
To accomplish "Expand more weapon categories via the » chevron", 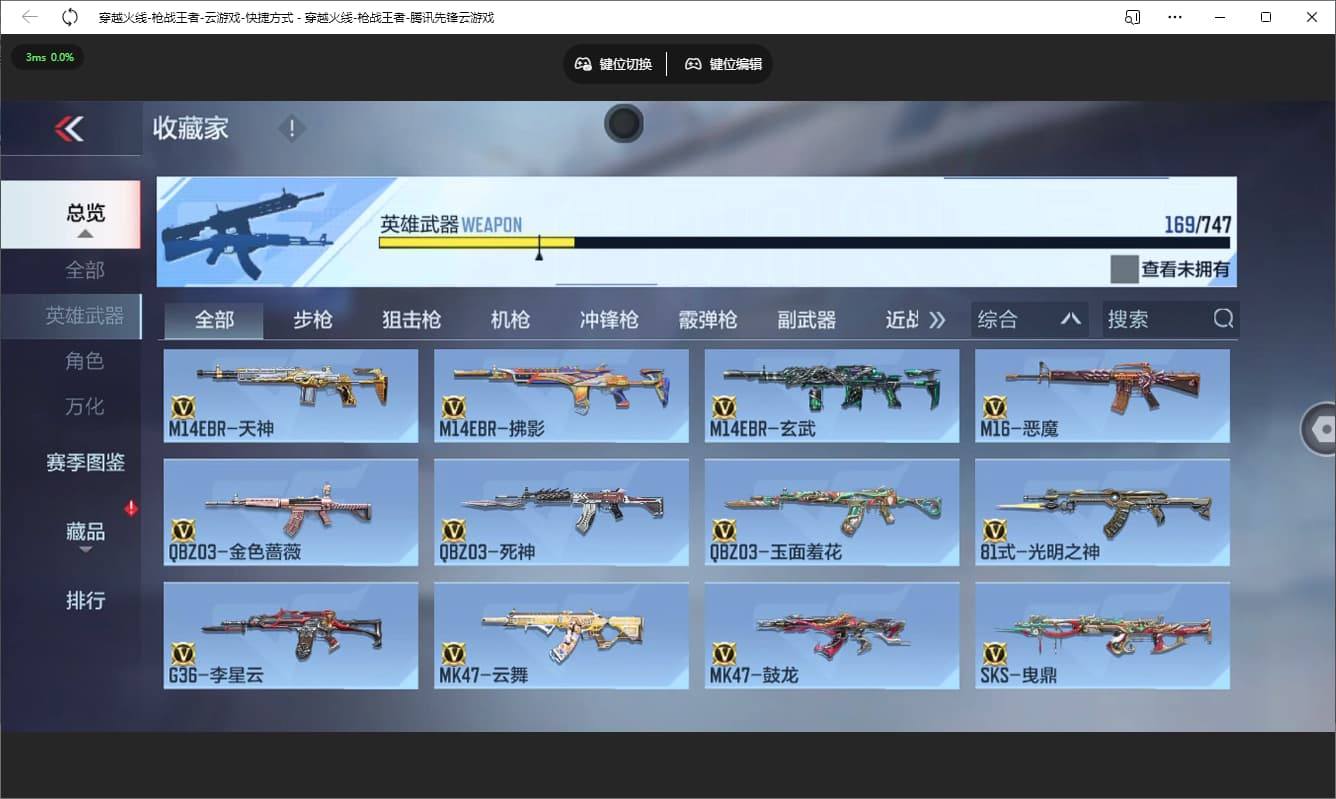I will [x=938, y=318].
